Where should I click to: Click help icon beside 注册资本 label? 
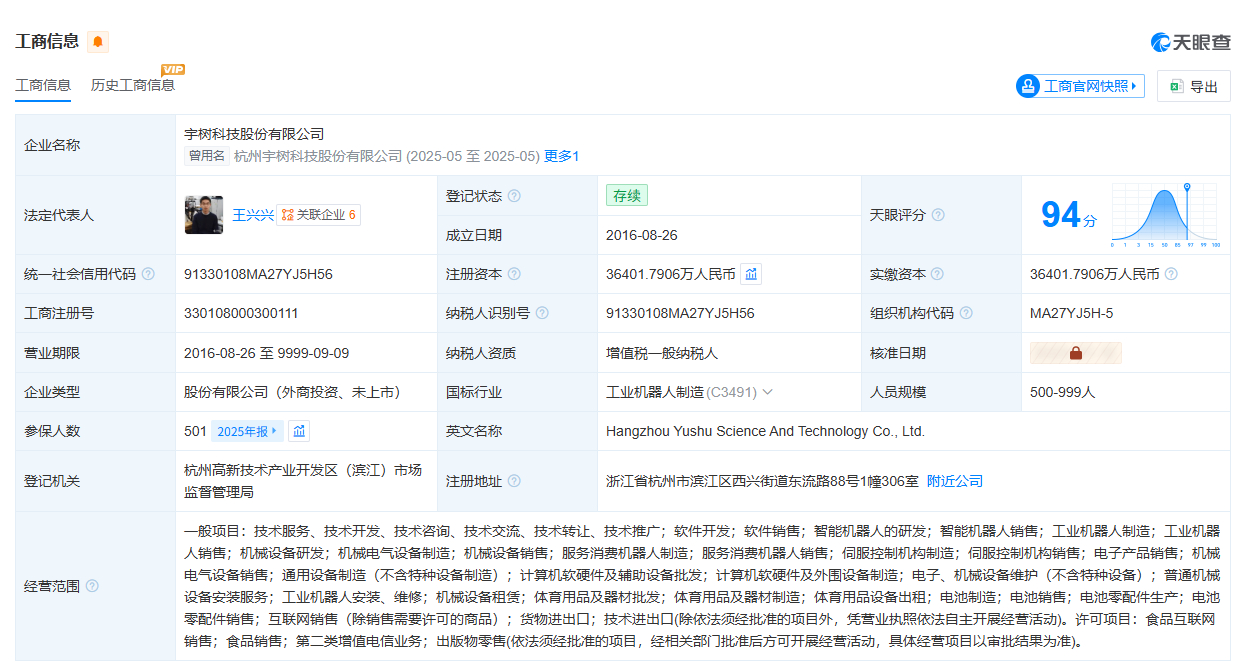tap(514, 274)
